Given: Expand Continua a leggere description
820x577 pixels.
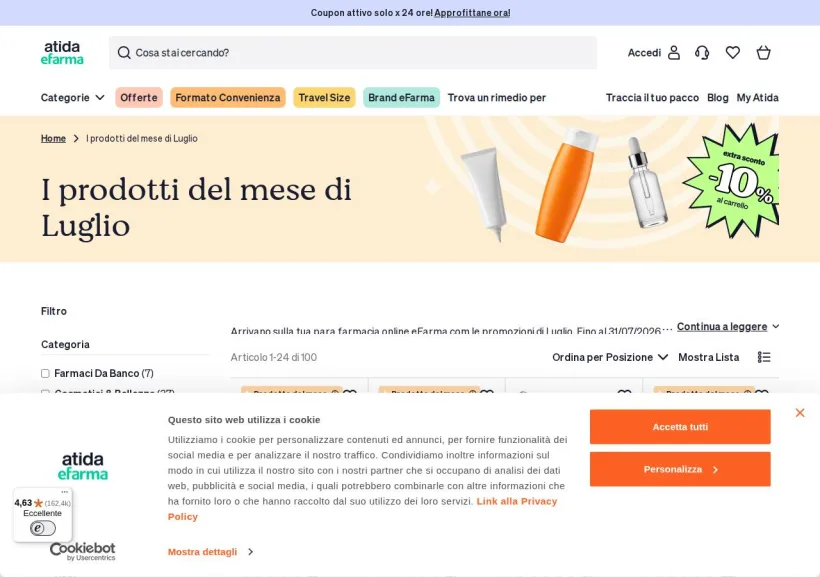Looking at the screenshot, I should pyautogui.click(x=728, y=326).
